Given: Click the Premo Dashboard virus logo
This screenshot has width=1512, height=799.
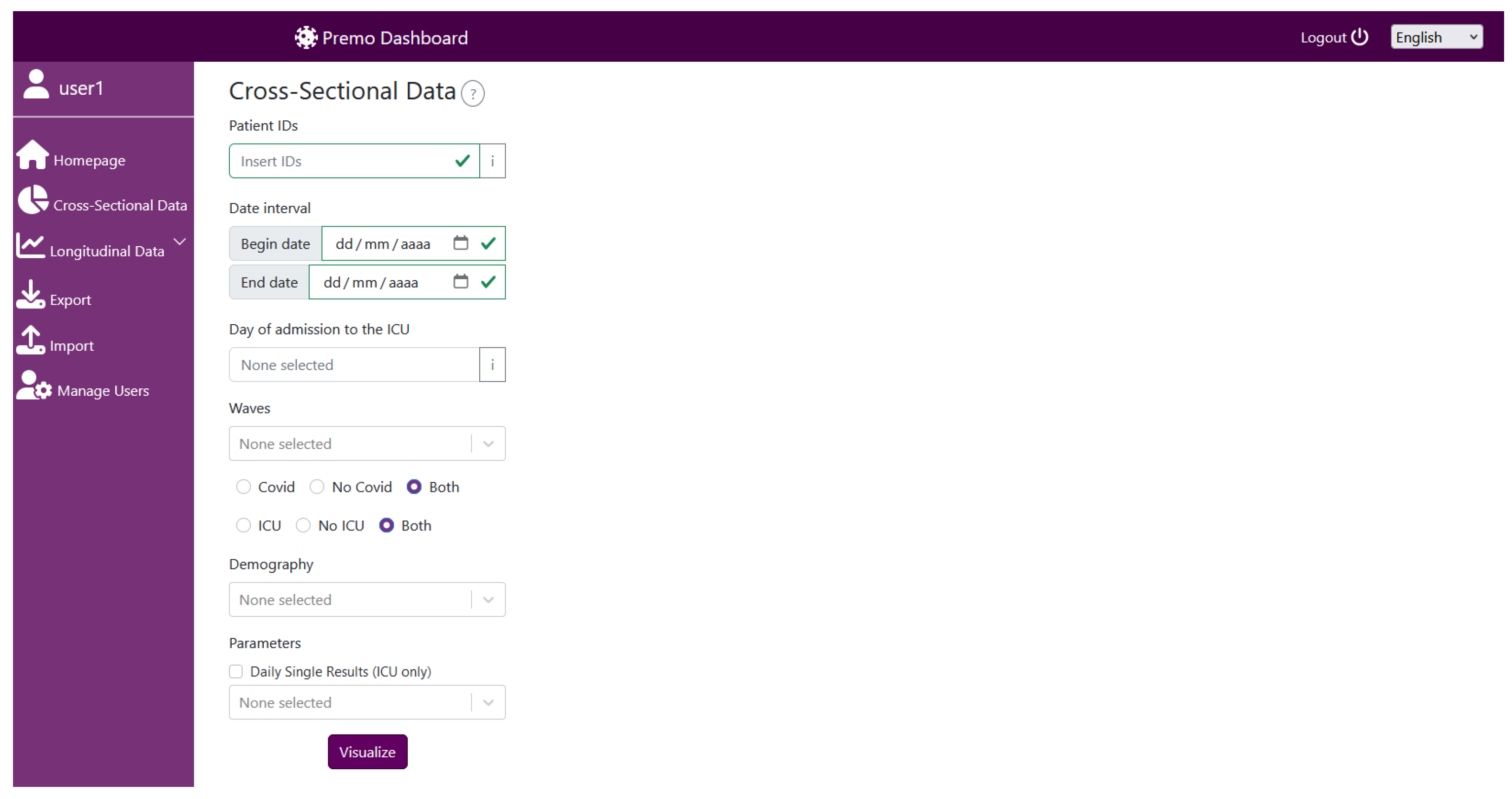Looking at the screenshot, I should click(306, 38).
